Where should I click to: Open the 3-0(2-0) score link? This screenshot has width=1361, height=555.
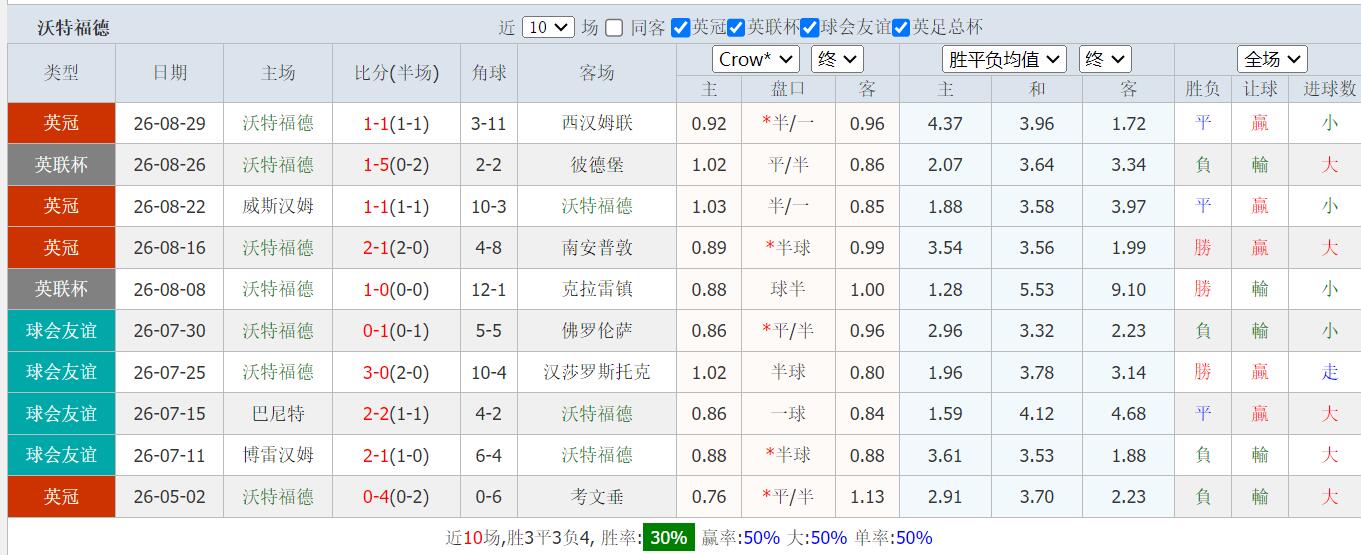396,373
